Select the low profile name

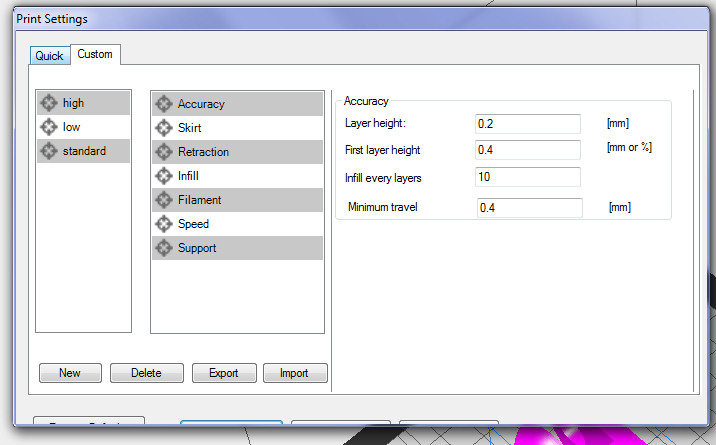pos(72,127)
